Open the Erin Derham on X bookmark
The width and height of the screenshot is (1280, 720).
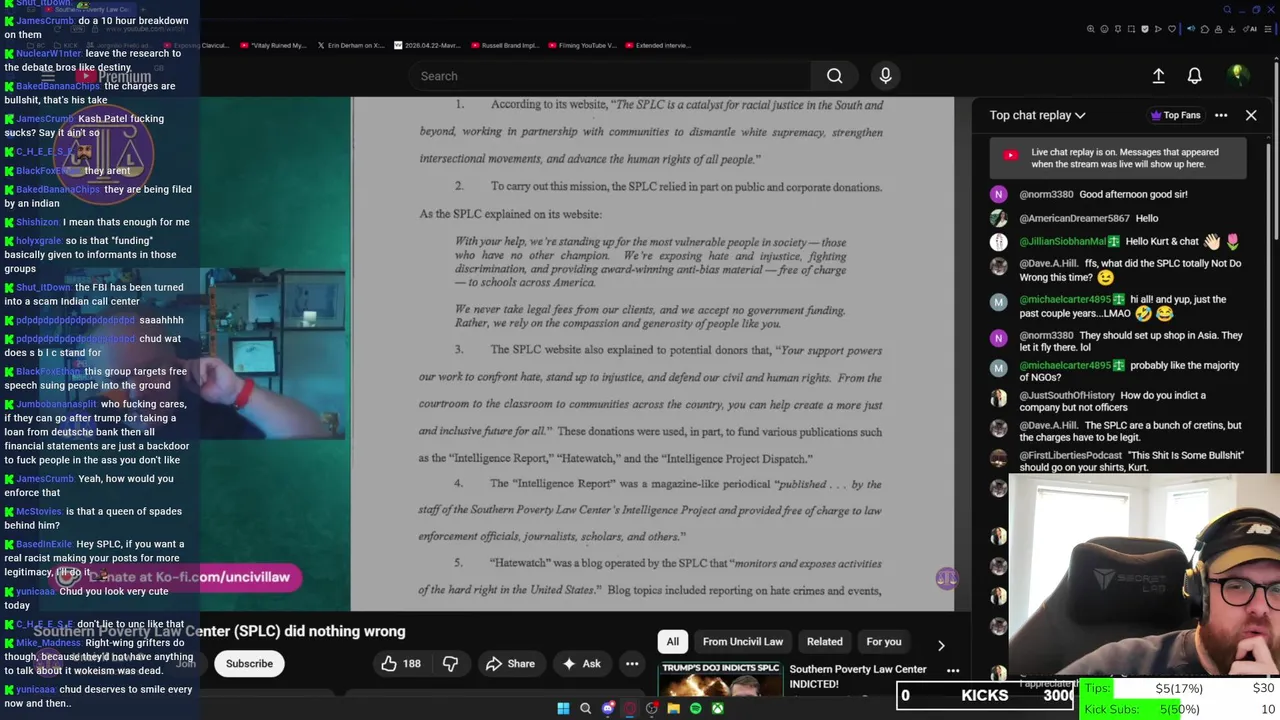(x=351, y=45)
